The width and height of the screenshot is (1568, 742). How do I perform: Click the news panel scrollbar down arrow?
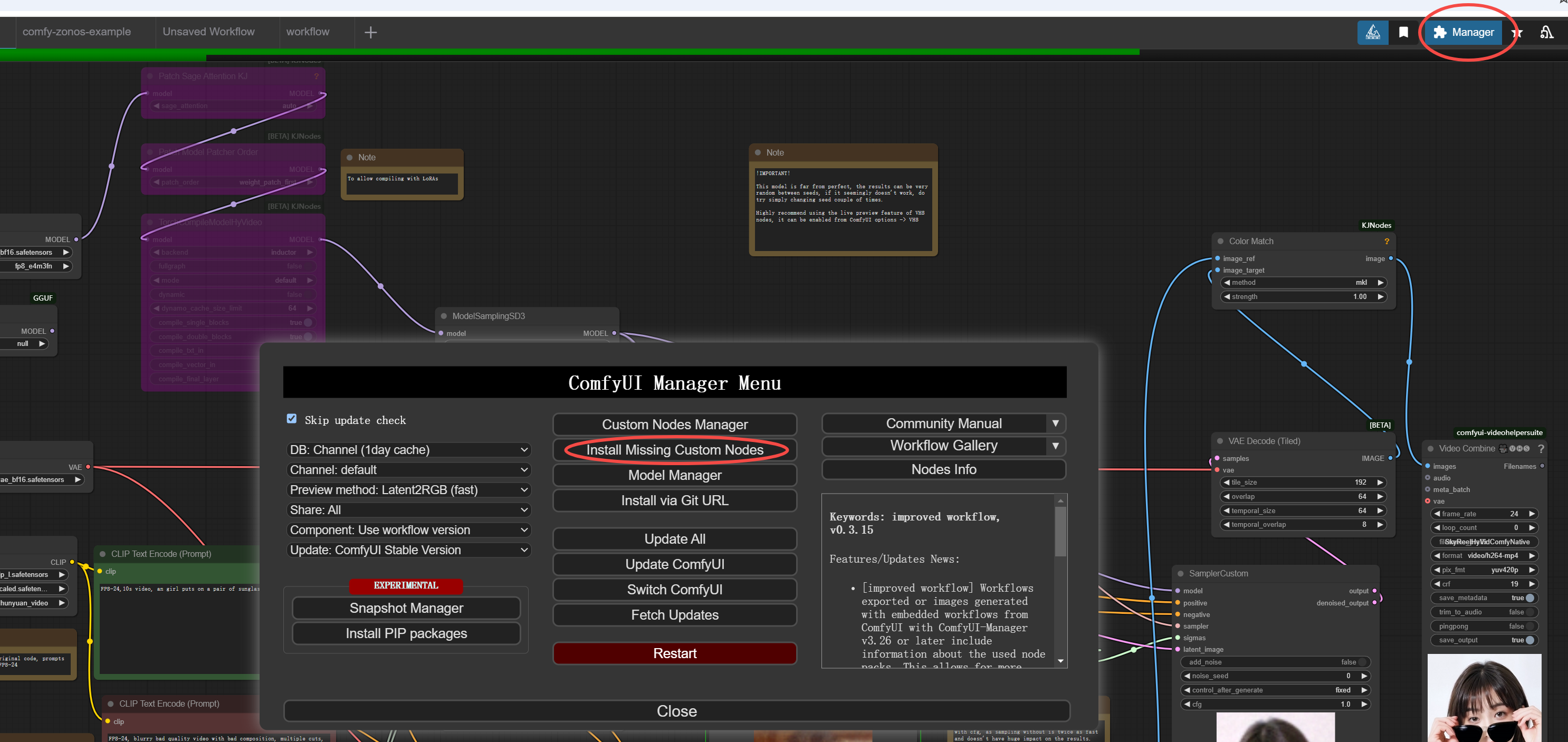[1060, 661]
